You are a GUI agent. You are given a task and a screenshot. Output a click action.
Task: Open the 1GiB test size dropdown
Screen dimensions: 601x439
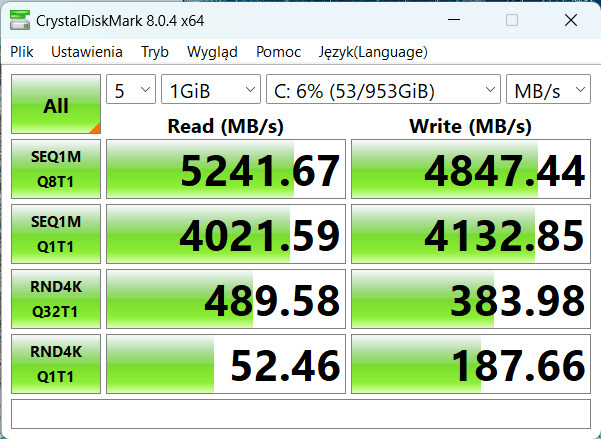click(x=211, y=89)
